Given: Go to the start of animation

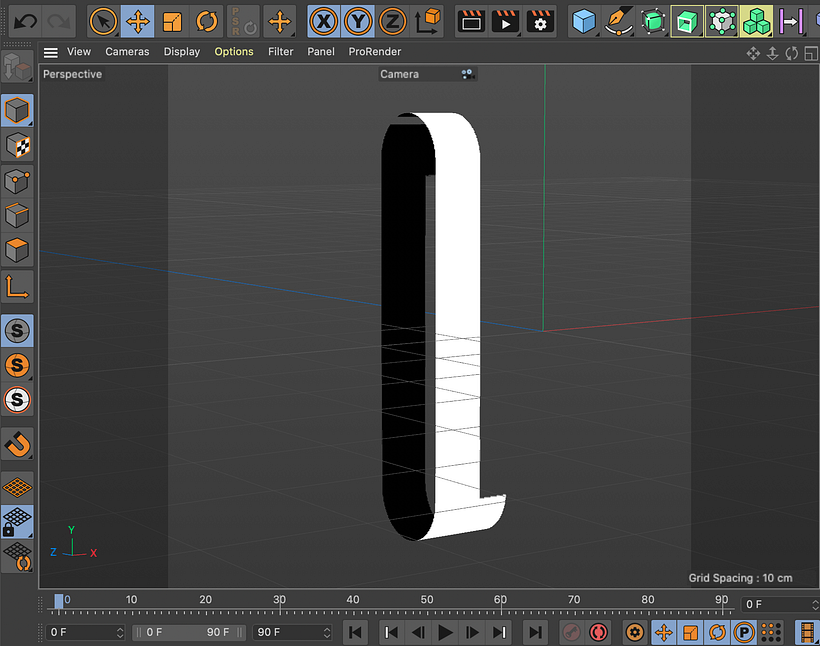Looking at the screenshot, I should 356,632.
